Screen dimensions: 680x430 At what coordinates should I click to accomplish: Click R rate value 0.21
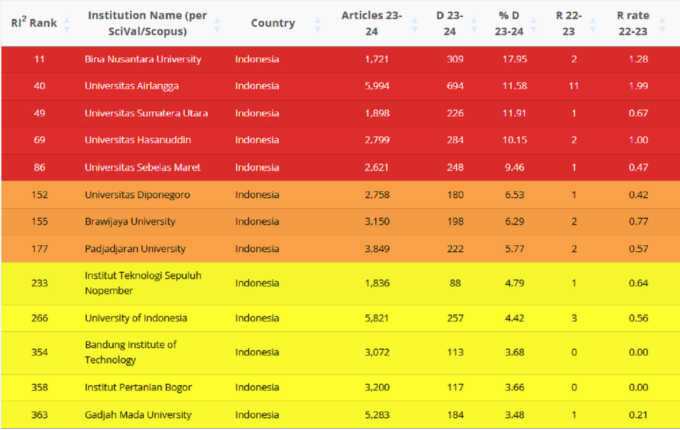638,415
